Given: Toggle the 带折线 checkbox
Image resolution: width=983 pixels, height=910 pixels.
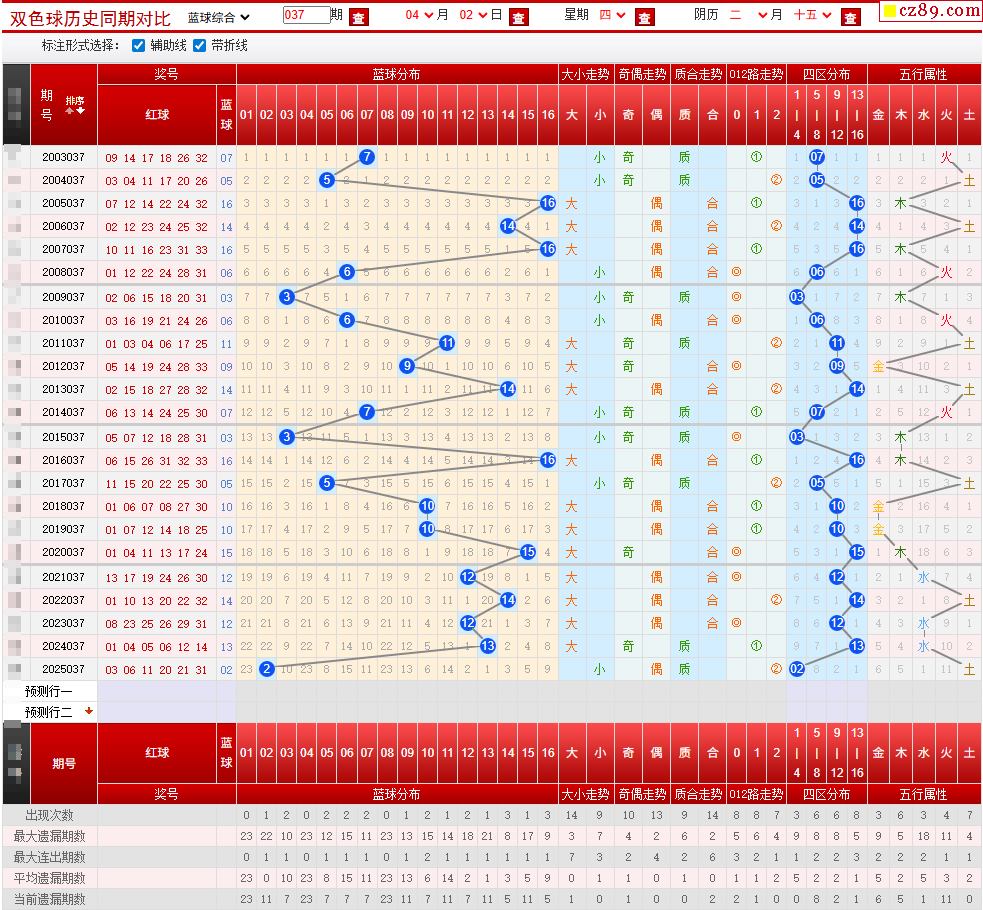Looking at the screenshot, I should (x=199, y=46).
